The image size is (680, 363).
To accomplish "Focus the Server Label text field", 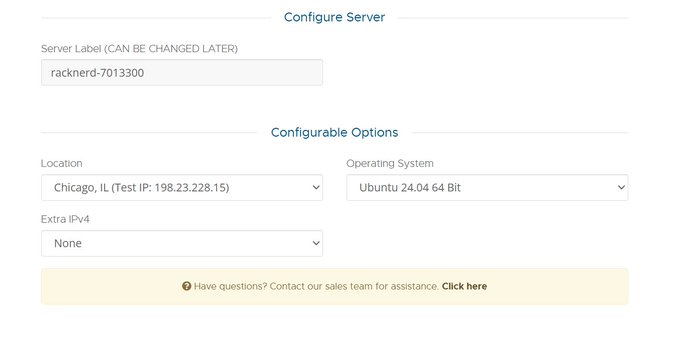I will pos(182,72).
